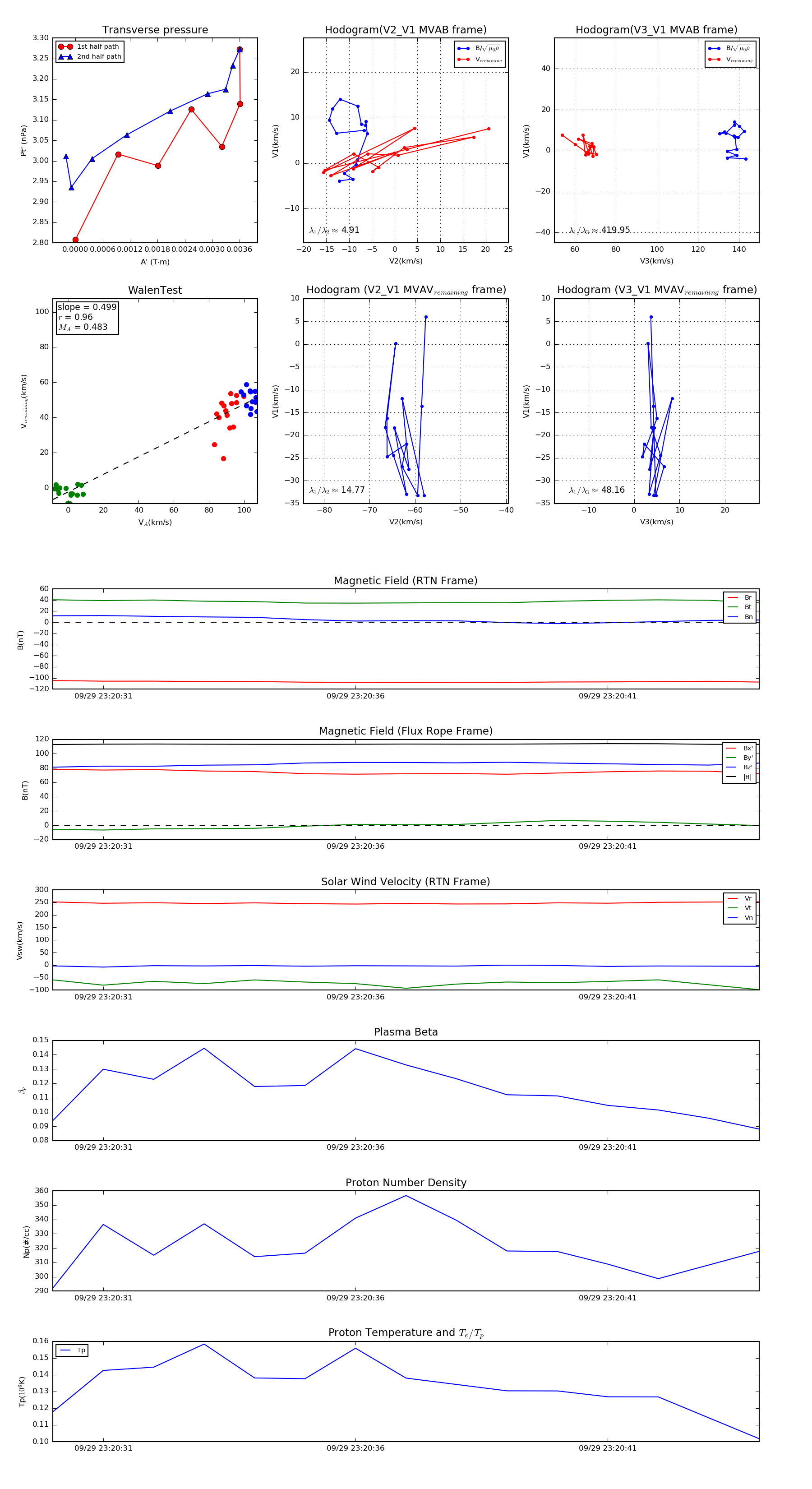Image resolution: width=812 pixels, height=1489 pixels.
Task: Click the eigenvalue ratio text '48.16'
Action: (613, 490)
